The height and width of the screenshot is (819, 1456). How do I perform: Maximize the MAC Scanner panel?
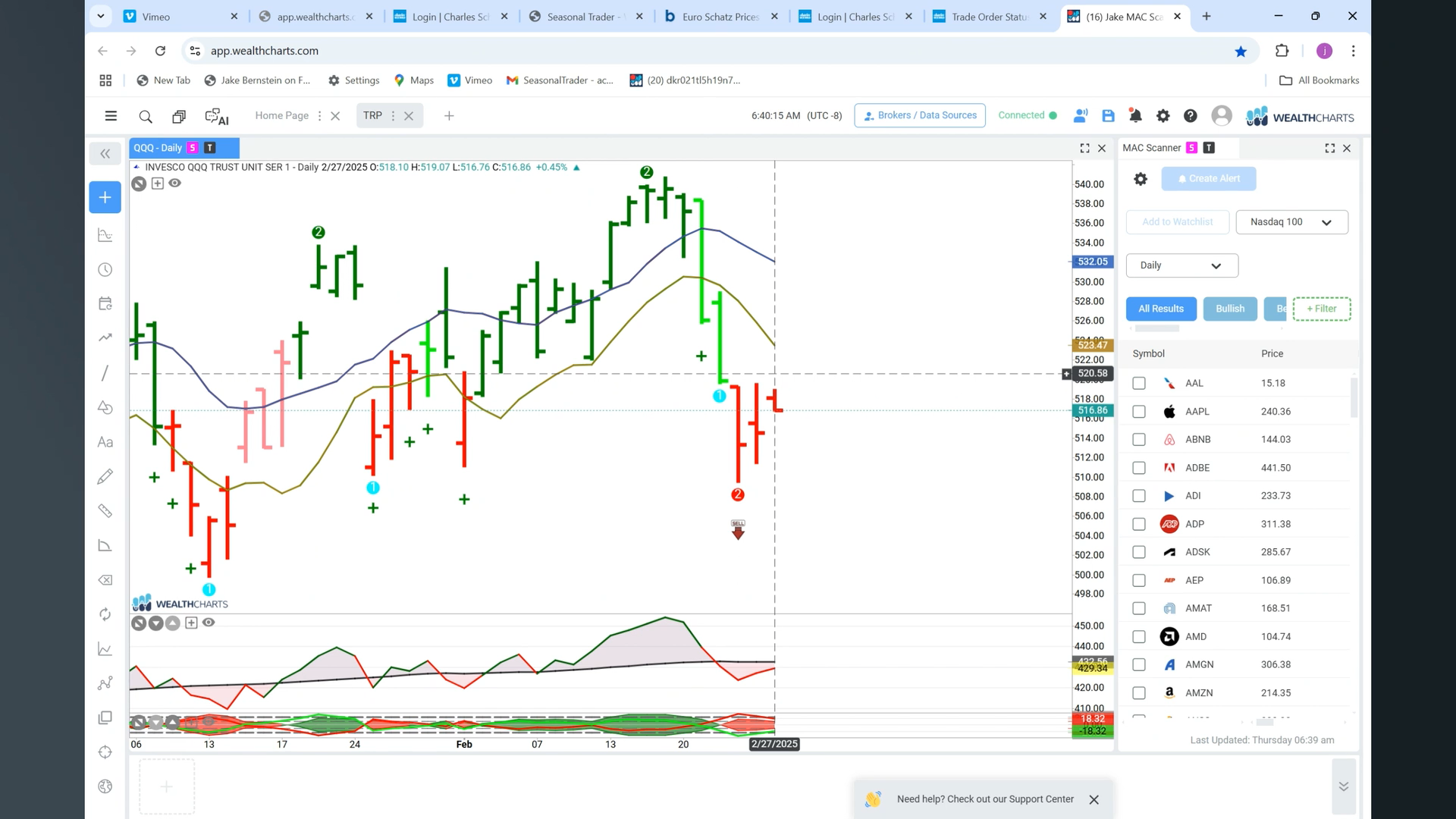(1329, 149)
